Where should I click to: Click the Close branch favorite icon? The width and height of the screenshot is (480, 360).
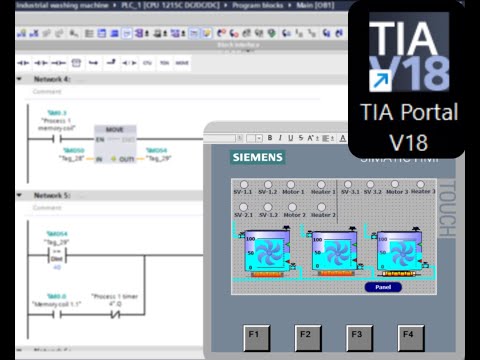[111, 62]
